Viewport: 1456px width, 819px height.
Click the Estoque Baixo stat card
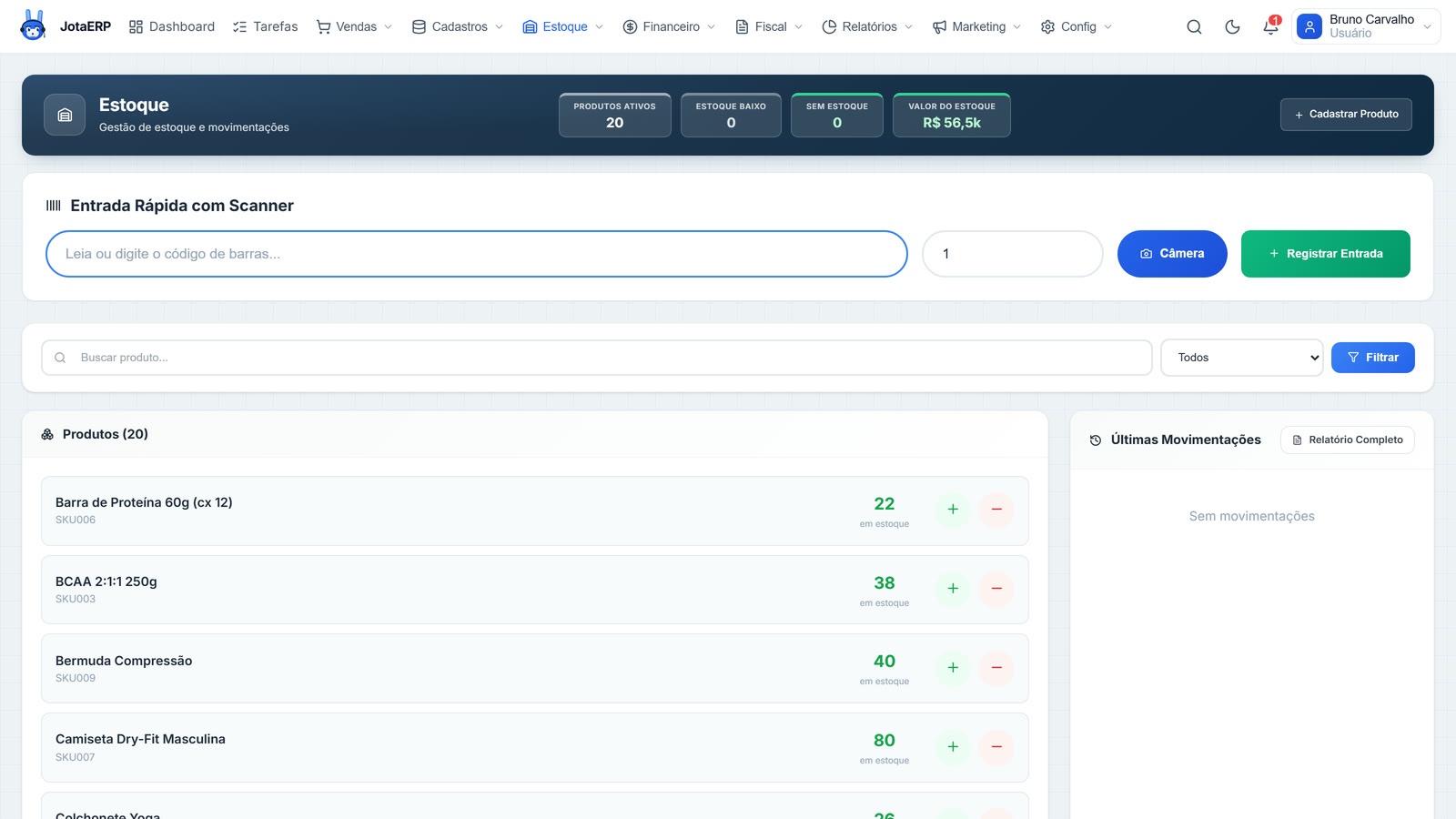(731, 115)
